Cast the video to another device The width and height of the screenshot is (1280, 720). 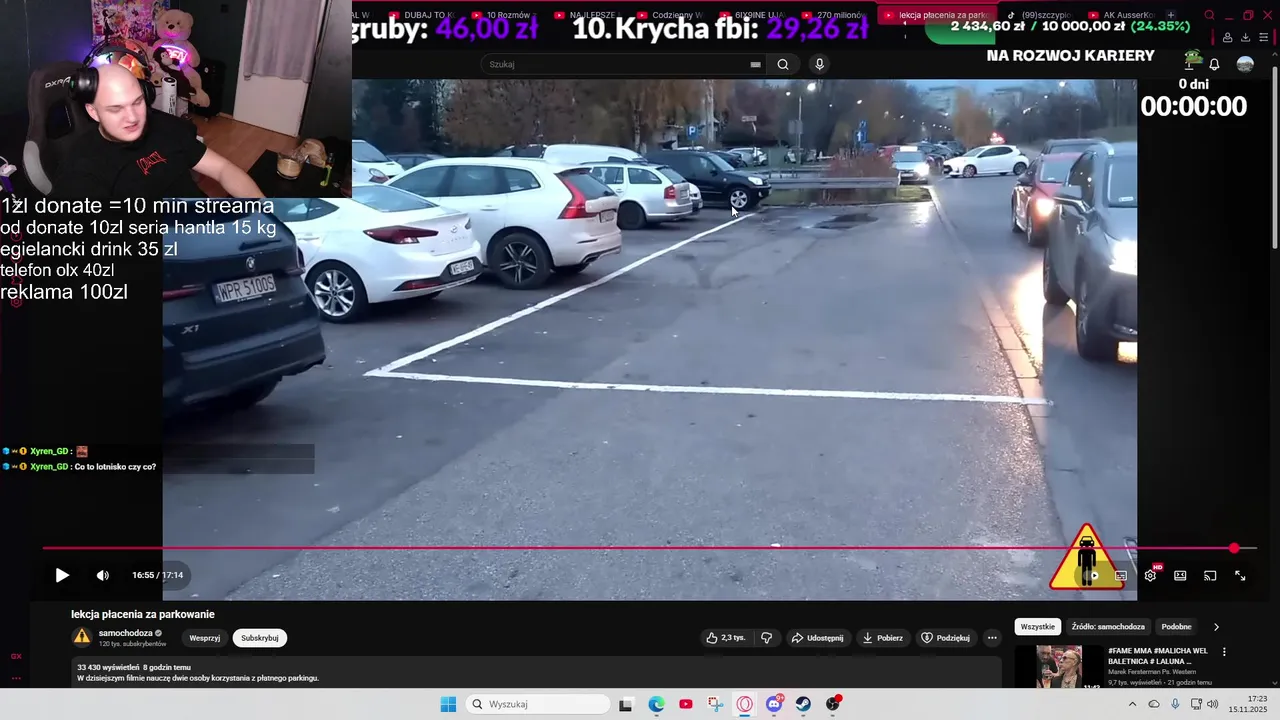pyautogui.click(x=1210, y=575)
